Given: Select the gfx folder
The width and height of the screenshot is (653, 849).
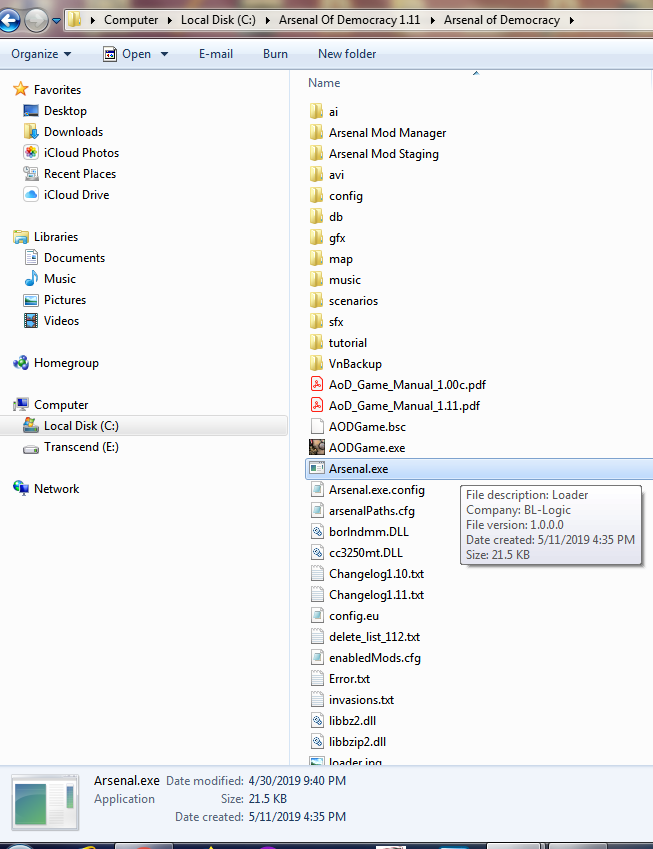Looking at the screenshot, I should [x=328, y=238].
